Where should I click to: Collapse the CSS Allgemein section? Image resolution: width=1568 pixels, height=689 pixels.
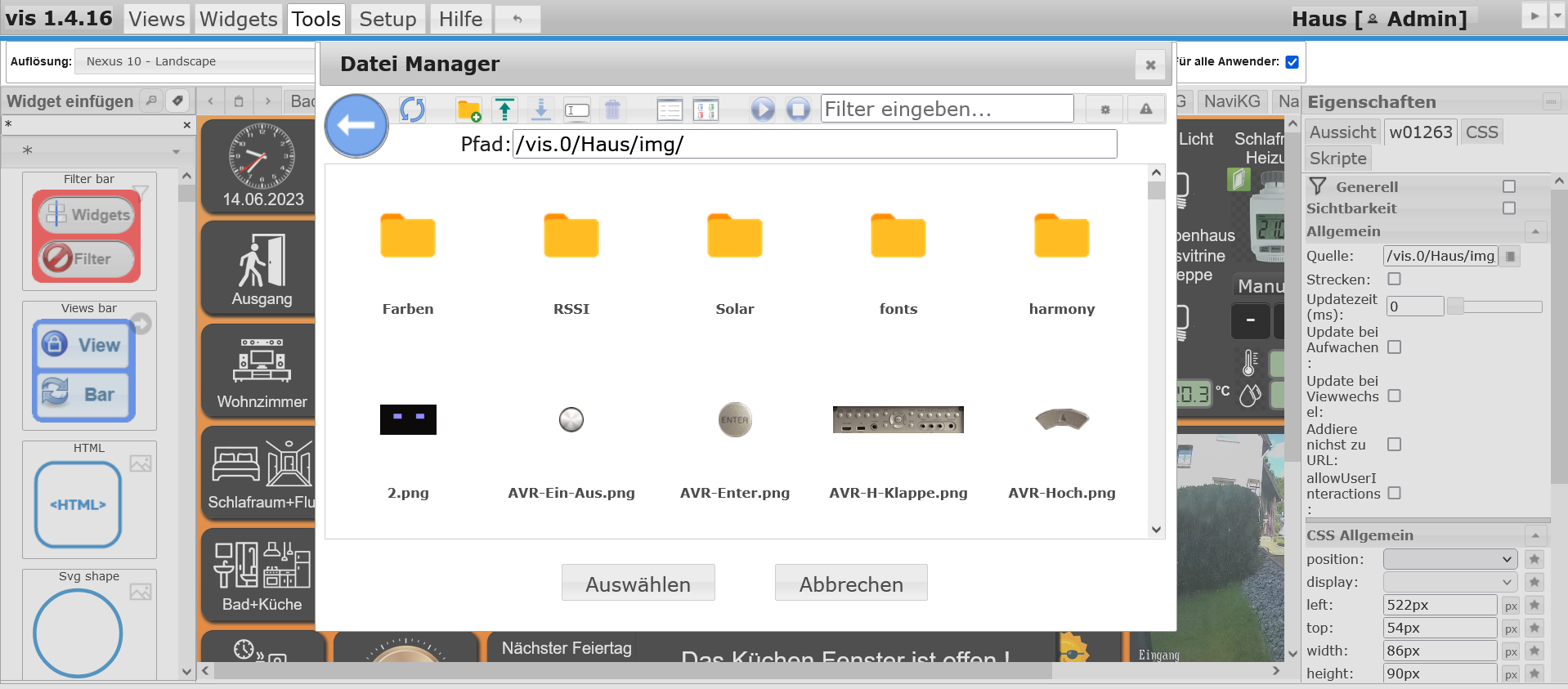[1535, 536]
